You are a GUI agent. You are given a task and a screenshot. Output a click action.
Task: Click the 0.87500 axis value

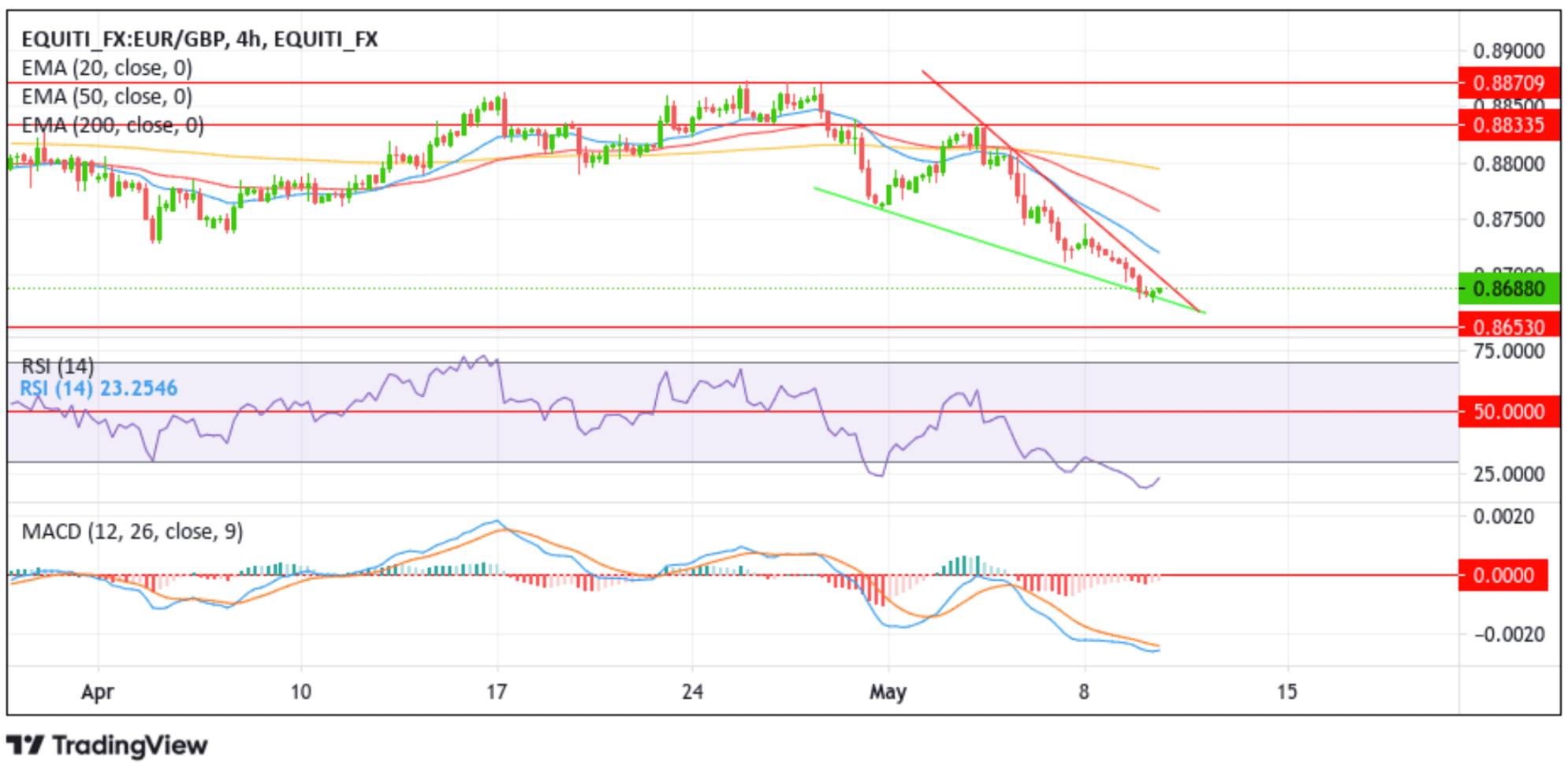[x=1509, y=219]
